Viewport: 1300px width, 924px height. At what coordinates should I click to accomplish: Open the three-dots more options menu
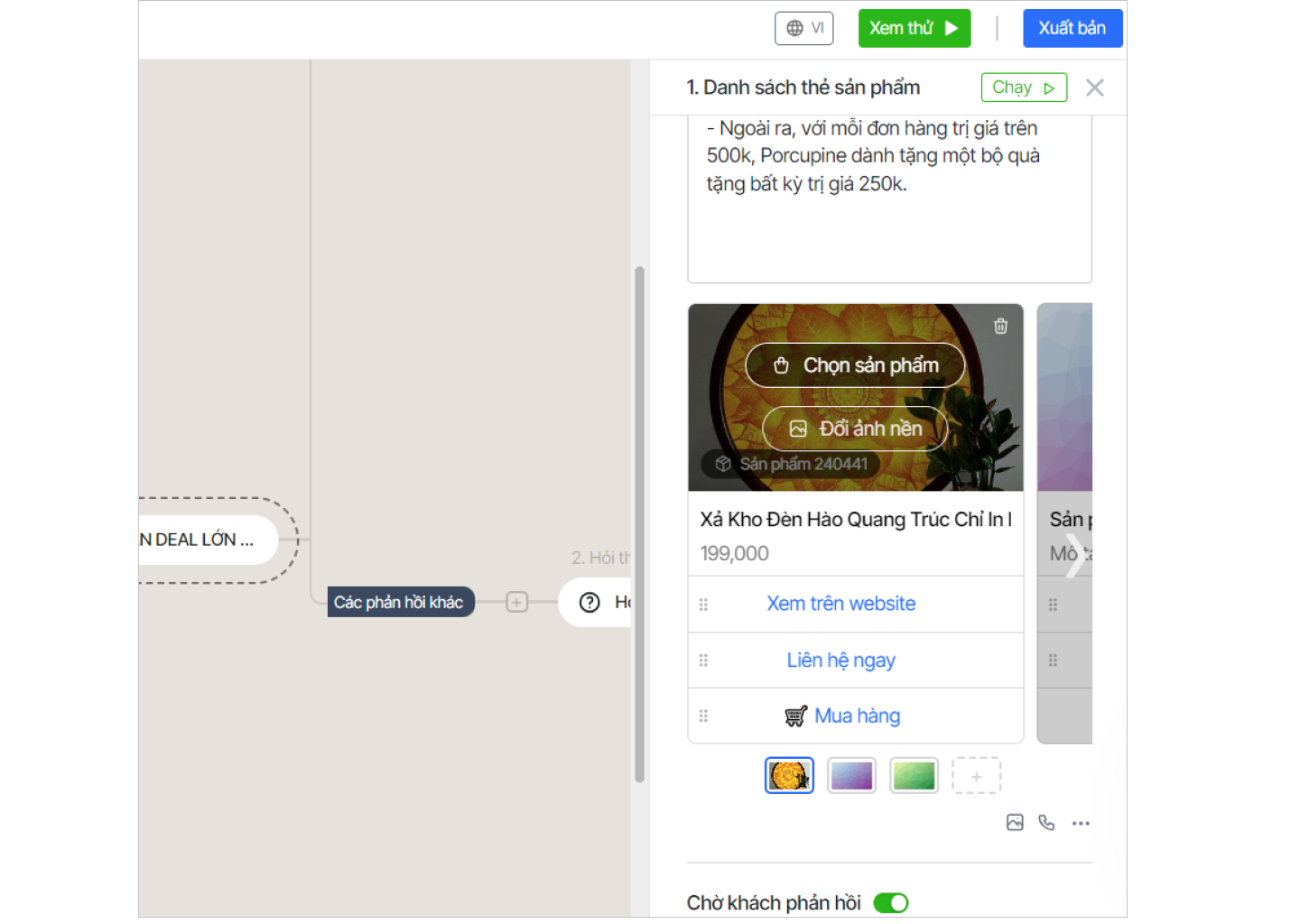pyautogui.click(x=1081, y=823)
